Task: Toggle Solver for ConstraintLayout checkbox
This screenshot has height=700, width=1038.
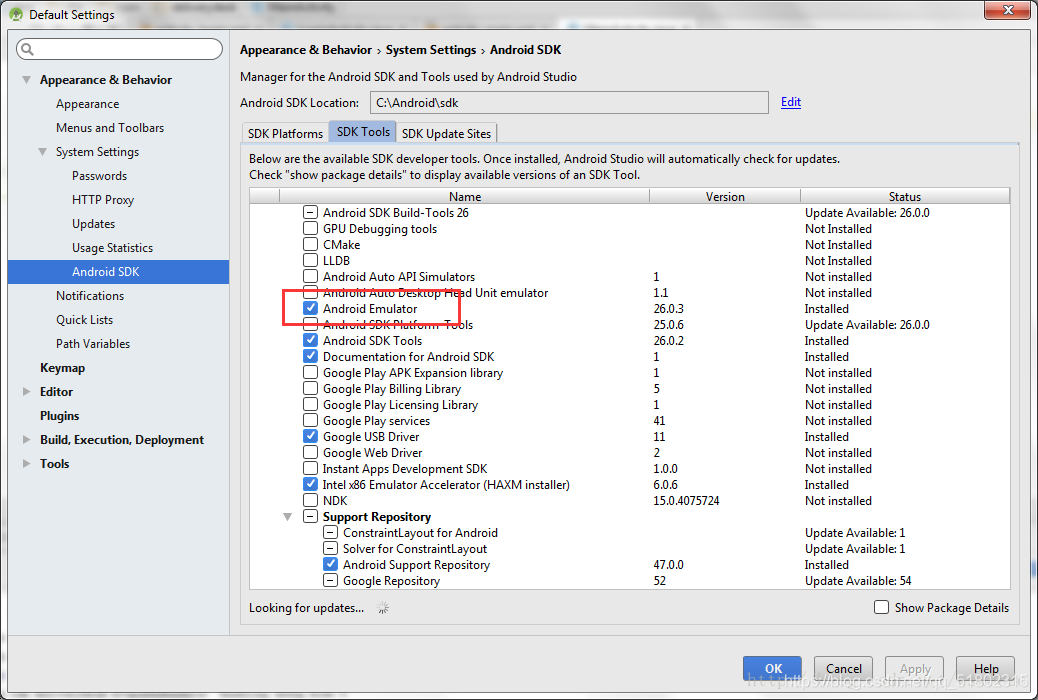Action: coord(330,548)
